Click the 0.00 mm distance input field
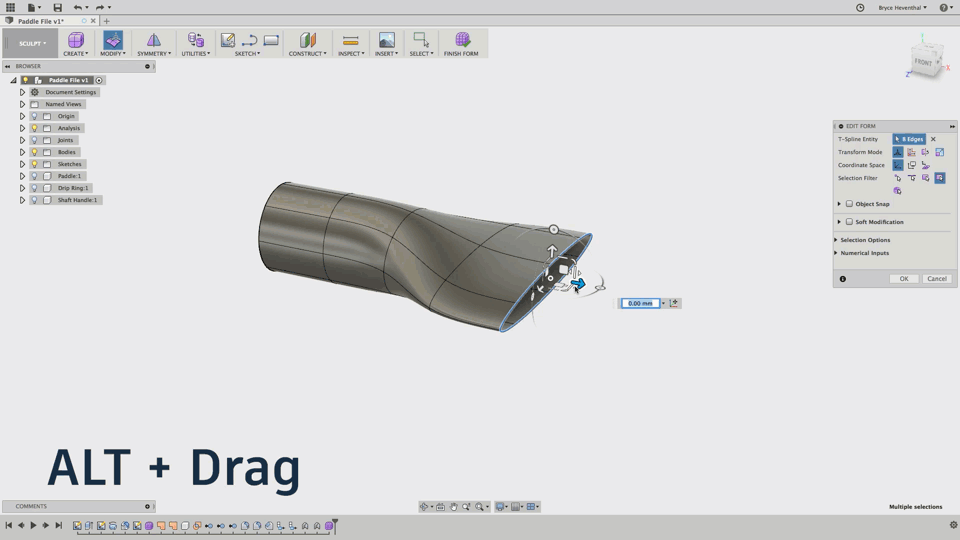Image resolution: width=960 pixels, height=540 pixels. tap(640, 303)
